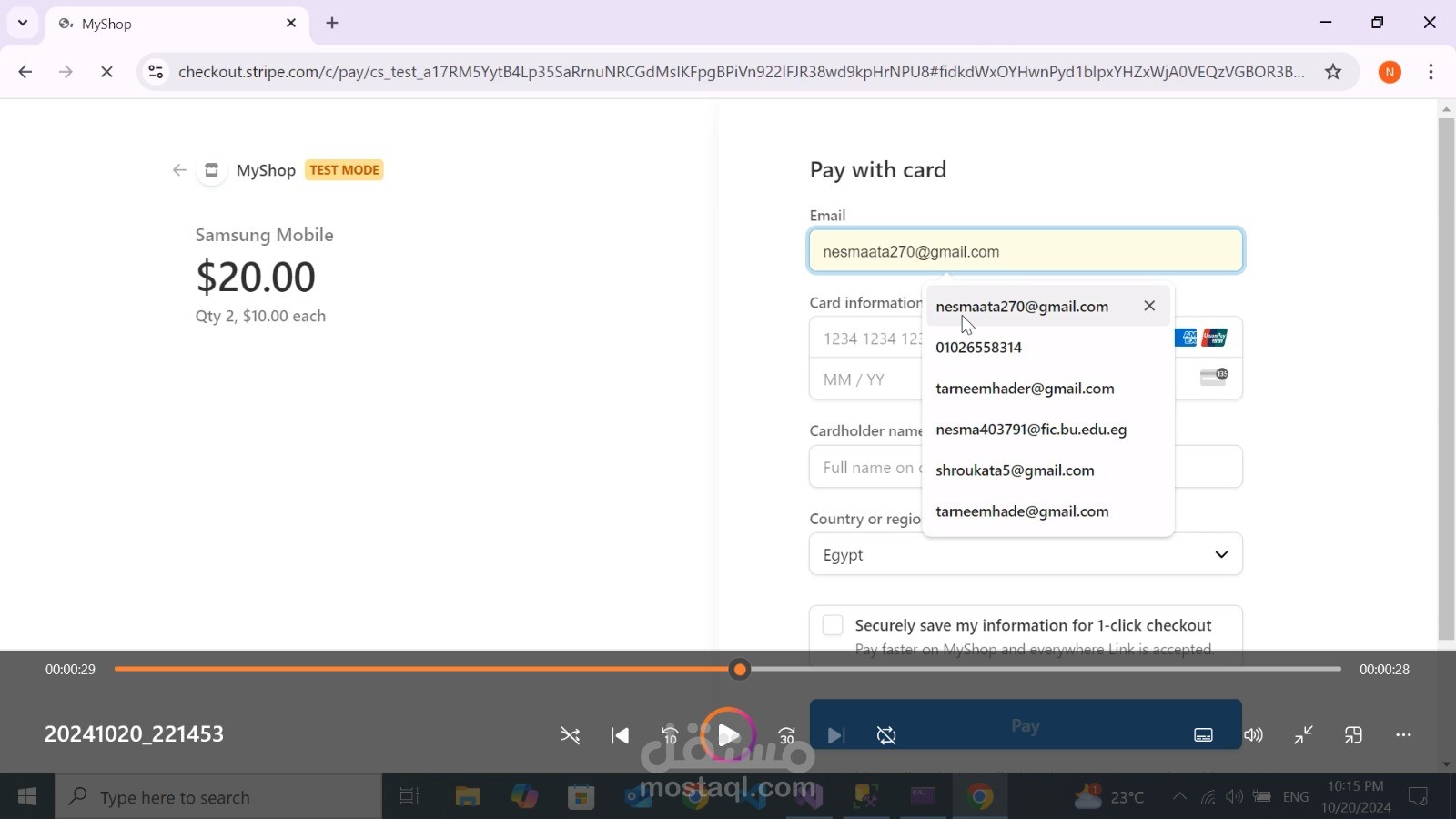Open taskbar clock and date
Viewport: 1456px width, 819px height.
(x=1356, y=797)
